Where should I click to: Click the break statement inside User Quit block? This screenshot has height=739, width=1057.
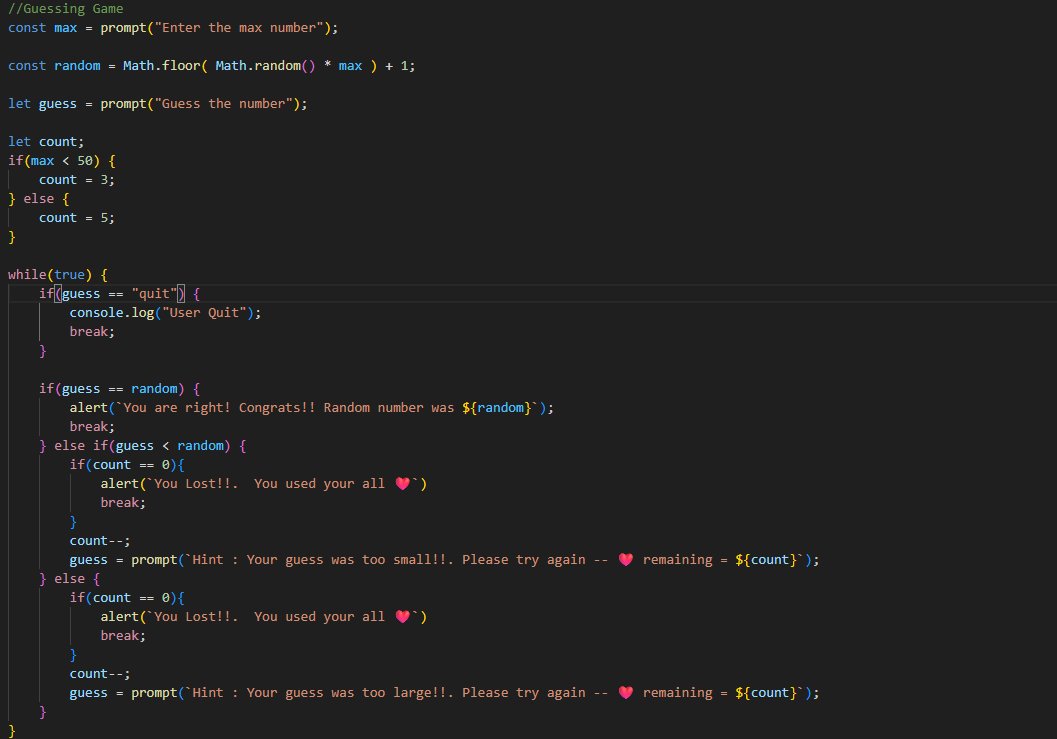pyautogui.click(x=88, y=331)
